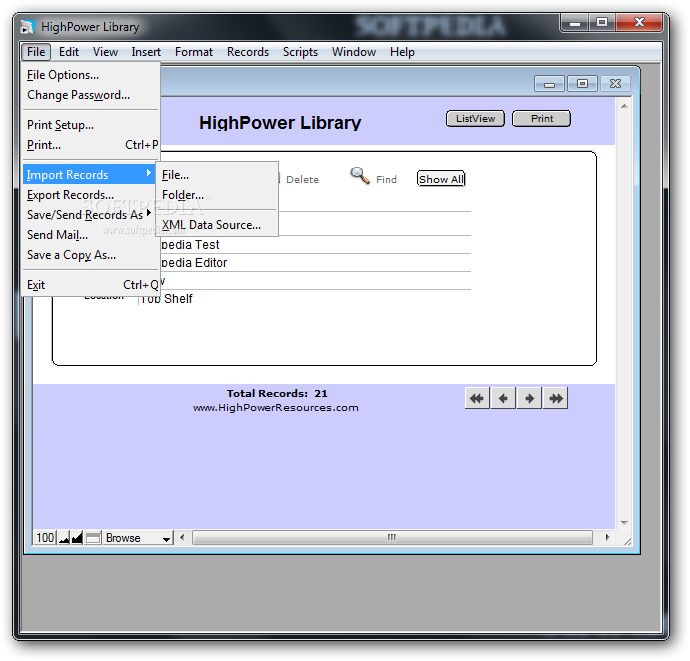The image size is (690, 661).
Task: Click the vertical scrollbar up arrow
Action: click(624, 106)
